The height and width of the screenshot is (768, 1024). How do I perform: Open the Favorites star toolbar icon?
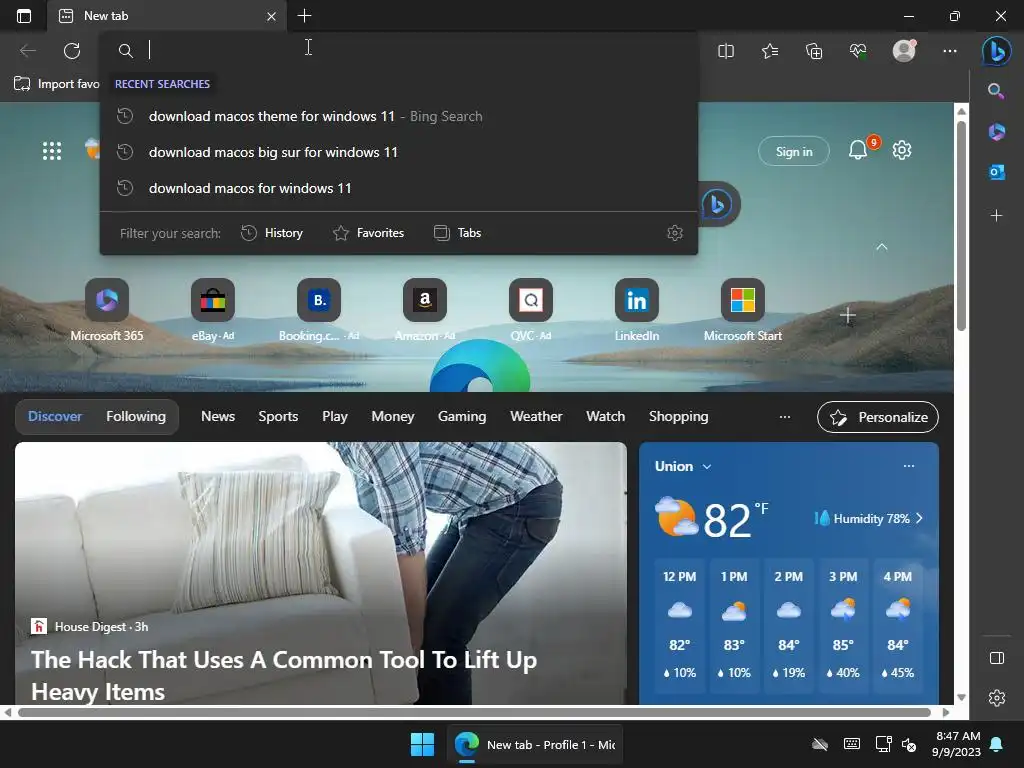(770, 51)
